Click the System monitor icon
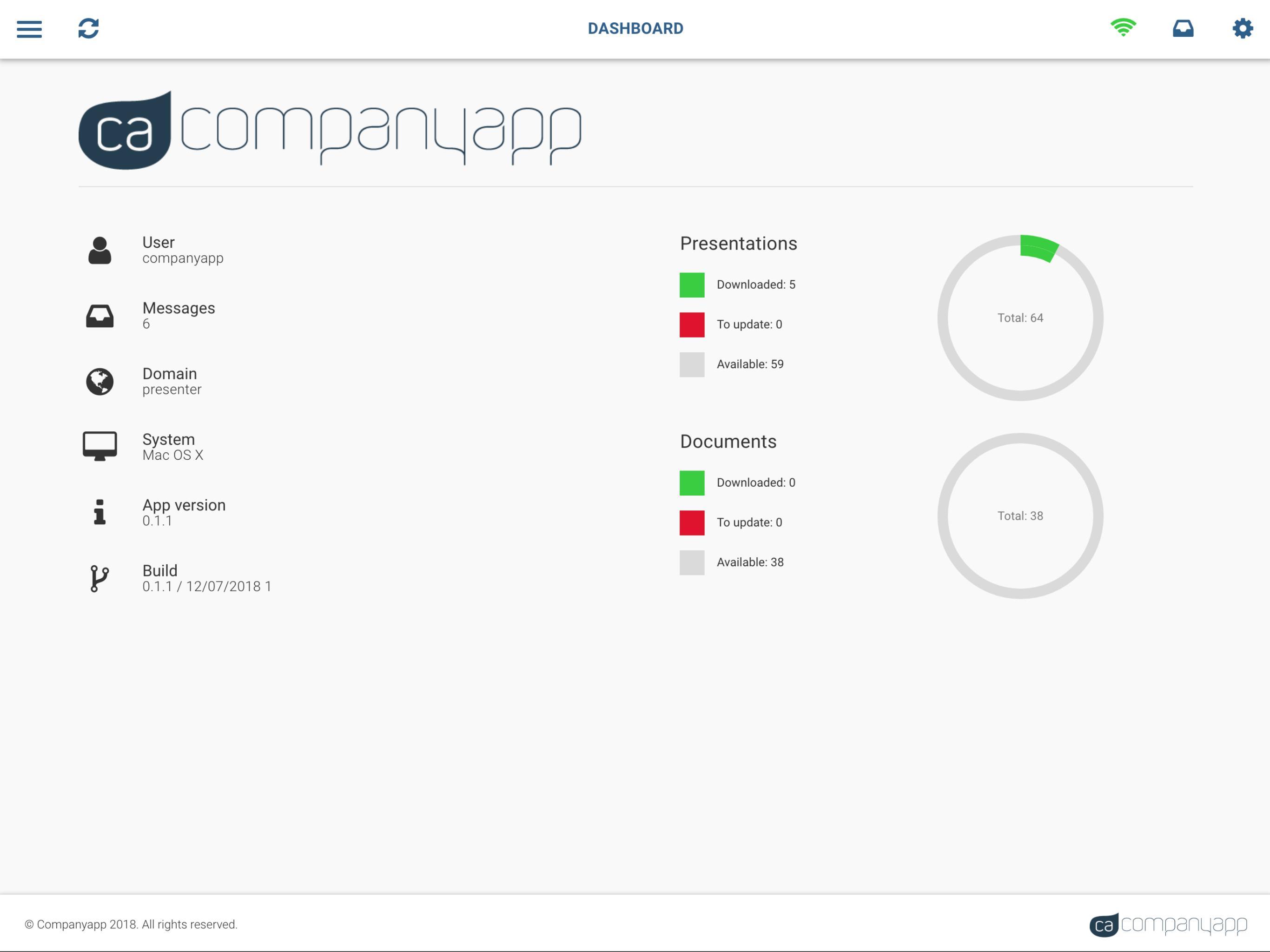Viewport: 1270px width, 952px height. point(100,446)
